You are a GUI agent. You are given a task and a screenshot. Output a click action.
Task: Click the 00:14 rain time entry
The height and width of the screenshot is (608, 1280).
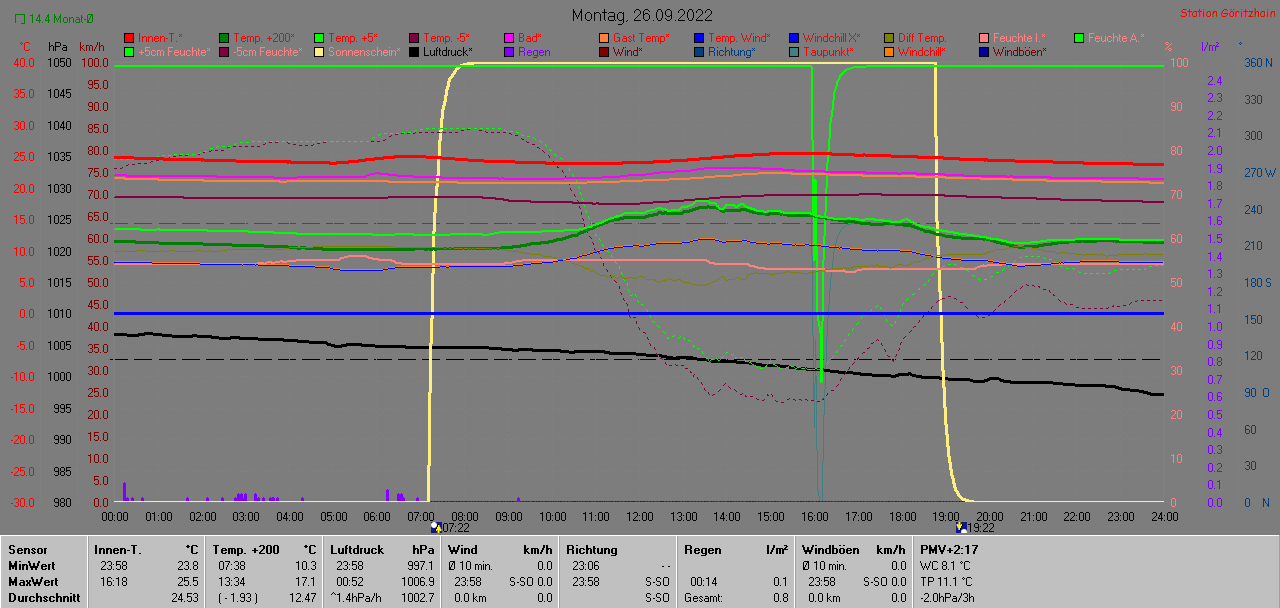704,581
